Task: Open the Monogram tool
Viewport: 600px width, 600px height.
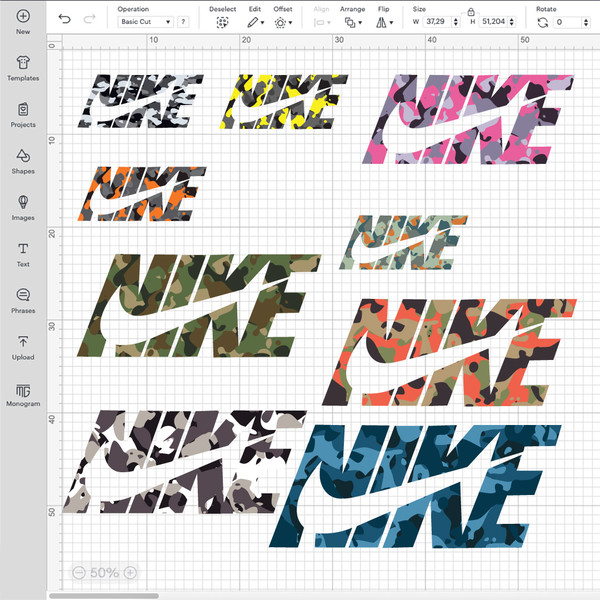Action: click(23, 394)
